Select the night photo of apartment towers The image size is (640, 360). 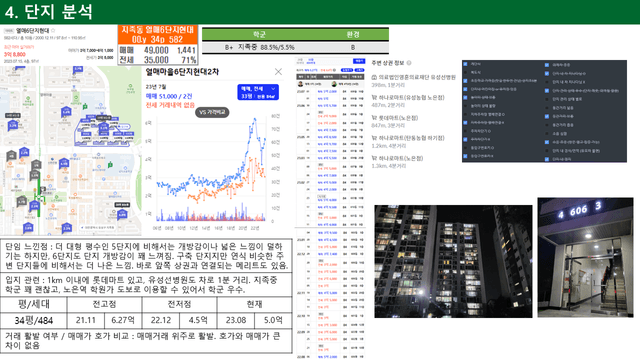tap(453, 261)
